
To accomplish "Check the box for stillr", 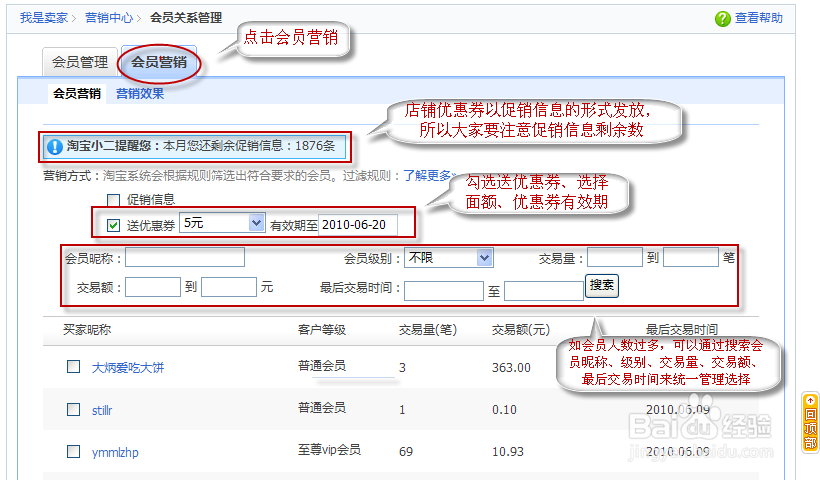I will (73, 409).
